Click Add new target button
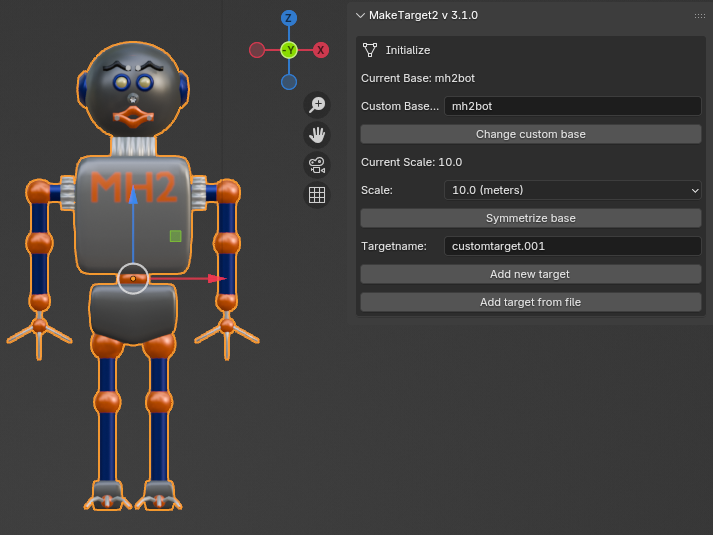713x535 pixels. click(x=530, y=274)
